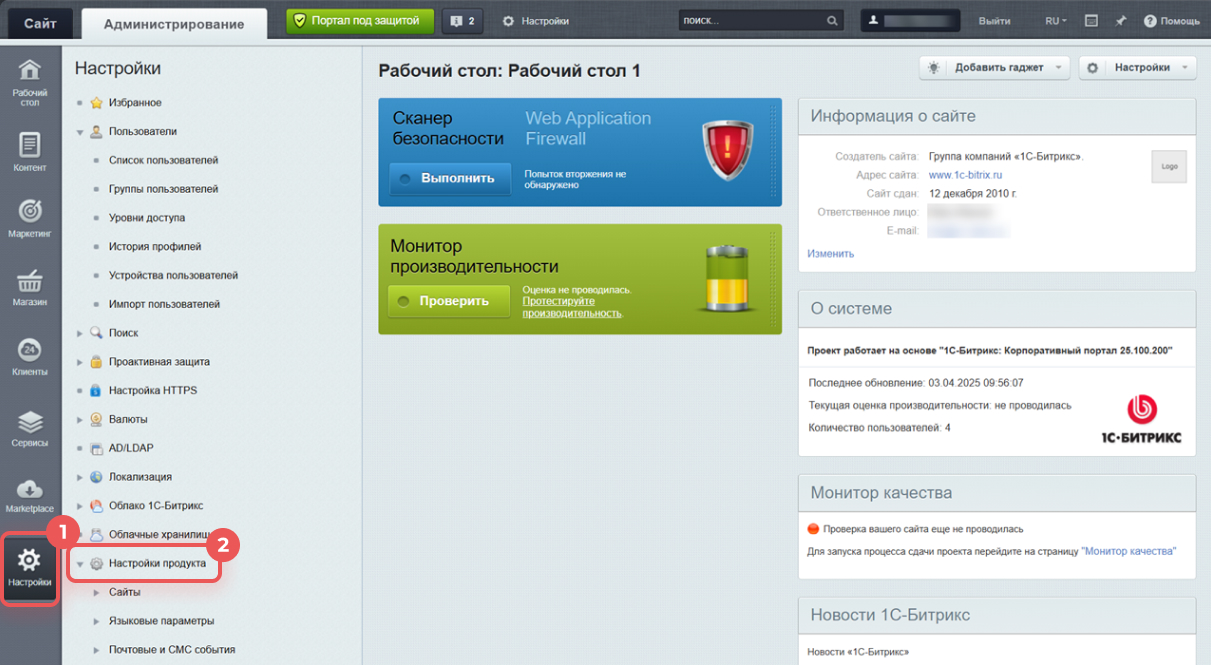Open Почтовые и СМС события item
The width and height of the screenshot is (1211, 665).
pyautogui.click(x=172, y=650)
